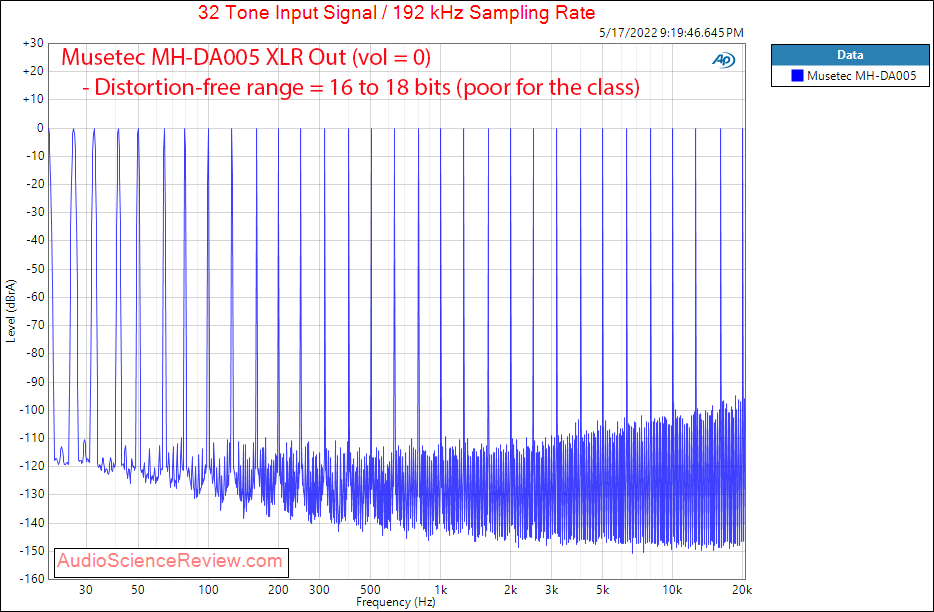The width and height of the screenshot is (934, 612).
Task: Pick the -160 level axis tick label
Action: tap(32, 579)
